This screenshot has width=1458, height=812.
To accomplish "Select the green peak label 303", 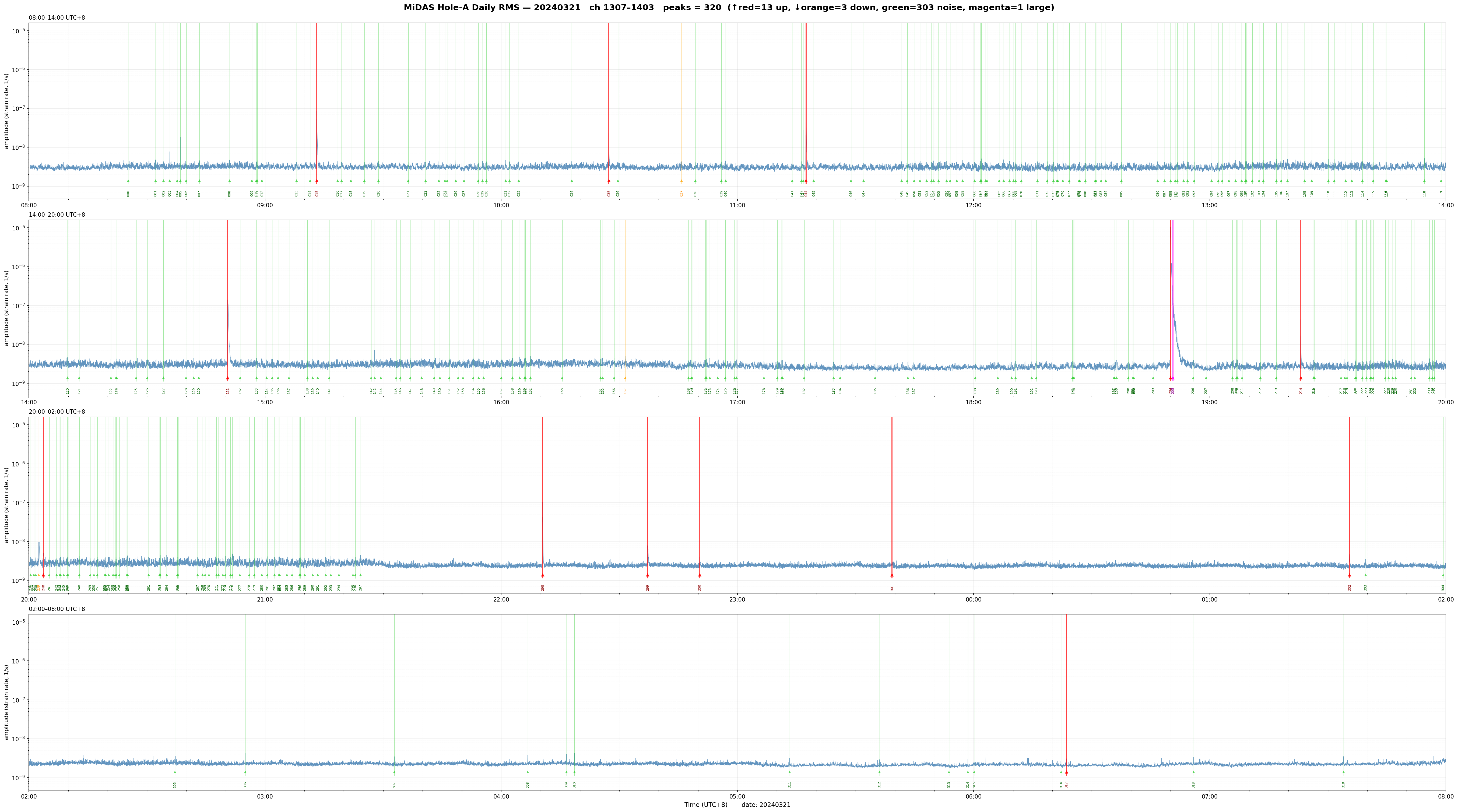I will [1365, 588].
